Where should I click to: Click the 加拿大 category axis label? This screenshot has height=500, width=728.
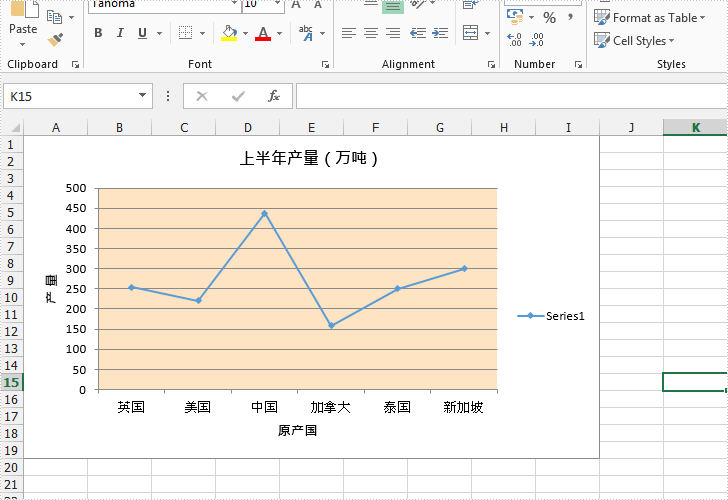click(x=330, y=407)
